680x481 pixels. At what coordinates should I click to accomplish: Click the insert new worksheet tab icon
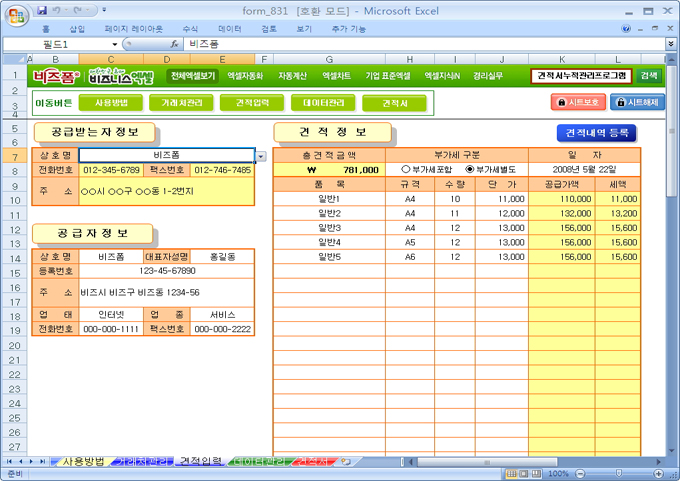coord(345,461)
